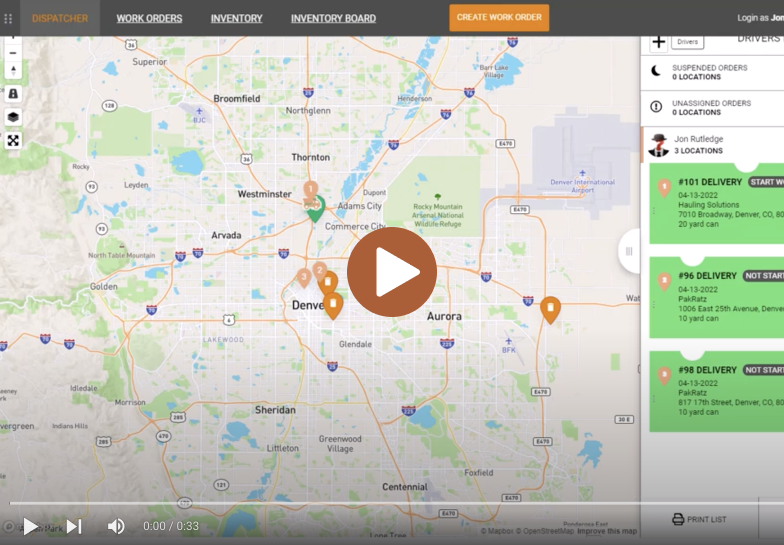Viewport: 784px width, 545px height.
Task: Click the moon suspended orders icon
Action: pyautogui.click(x=656, y=71)
